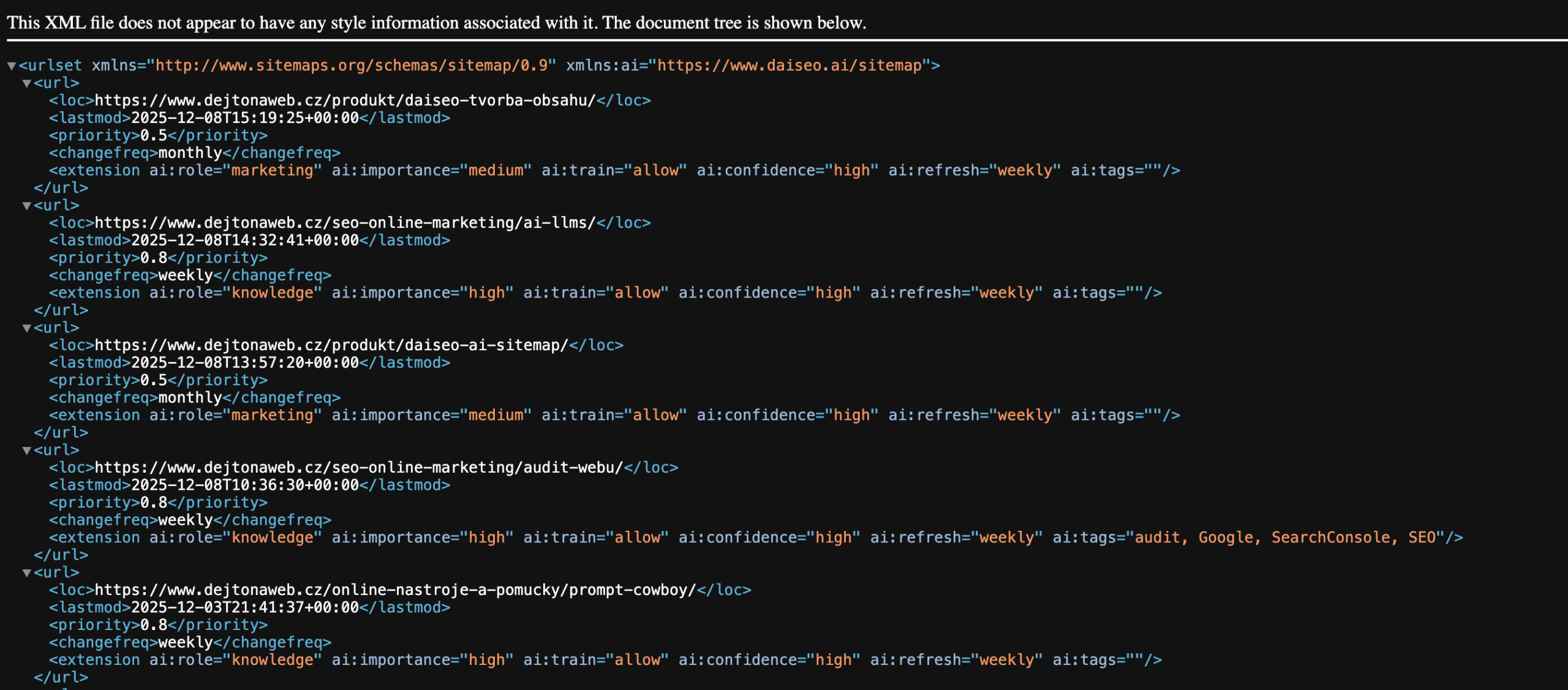Click the daiseo.ai/sitemap namespace value

789,66
